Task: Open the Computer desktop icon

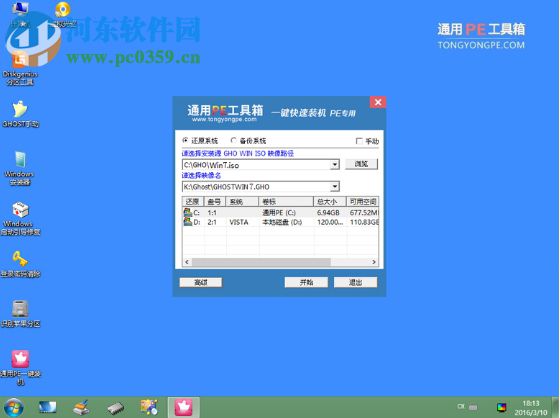Action: (20, 14)
